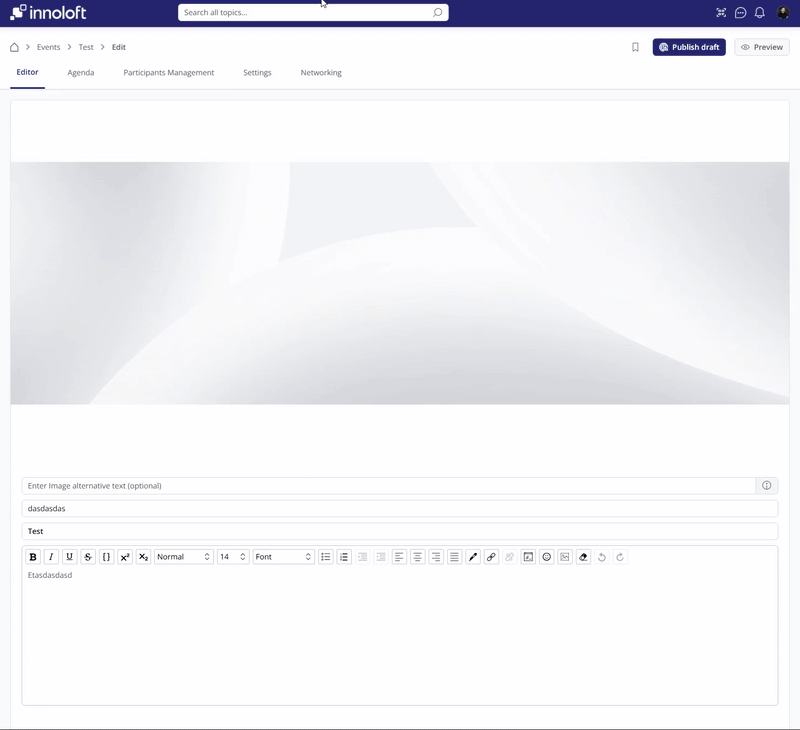The image size is (800, 730).
Task: Open the notifications bell
Action: (760, 13)
